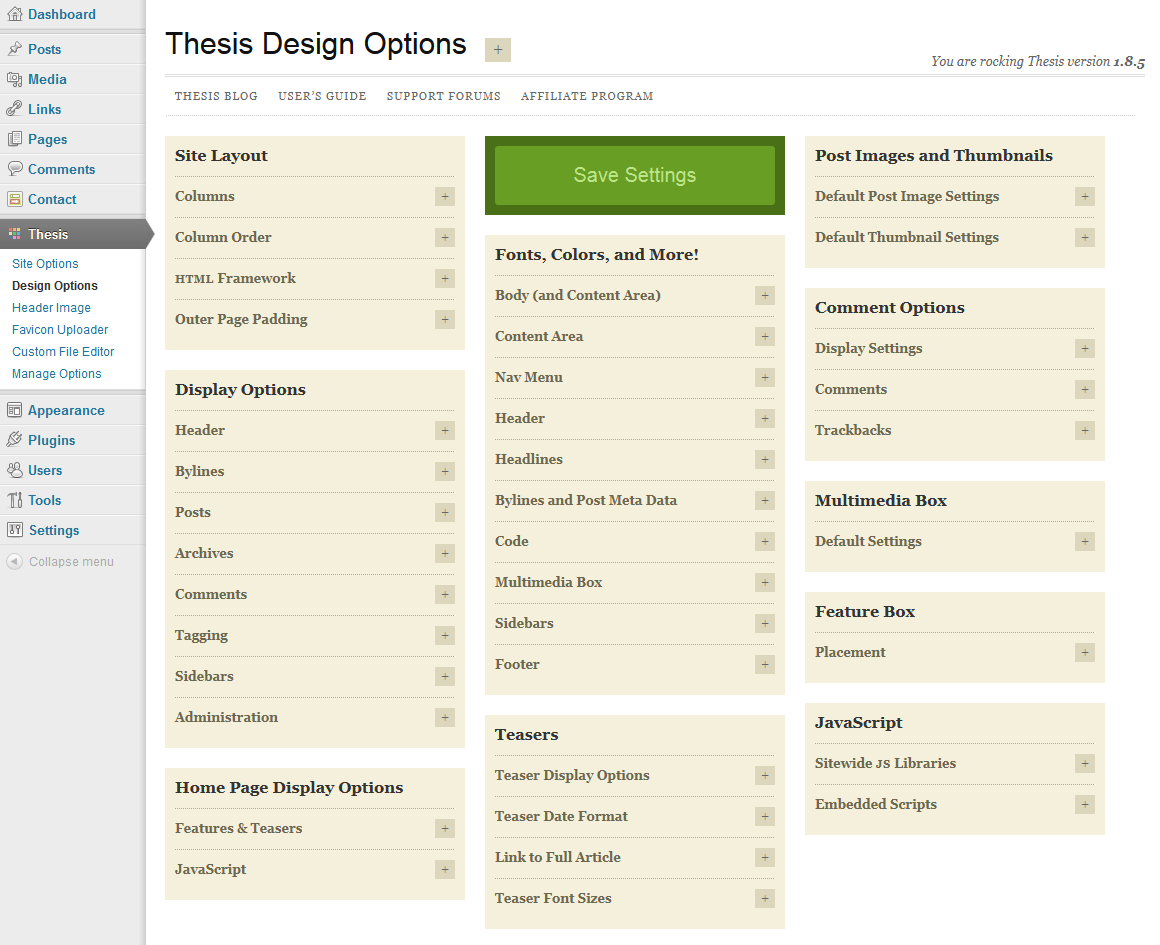
Task: Save settings with the green button
Action: pos(635,175)
